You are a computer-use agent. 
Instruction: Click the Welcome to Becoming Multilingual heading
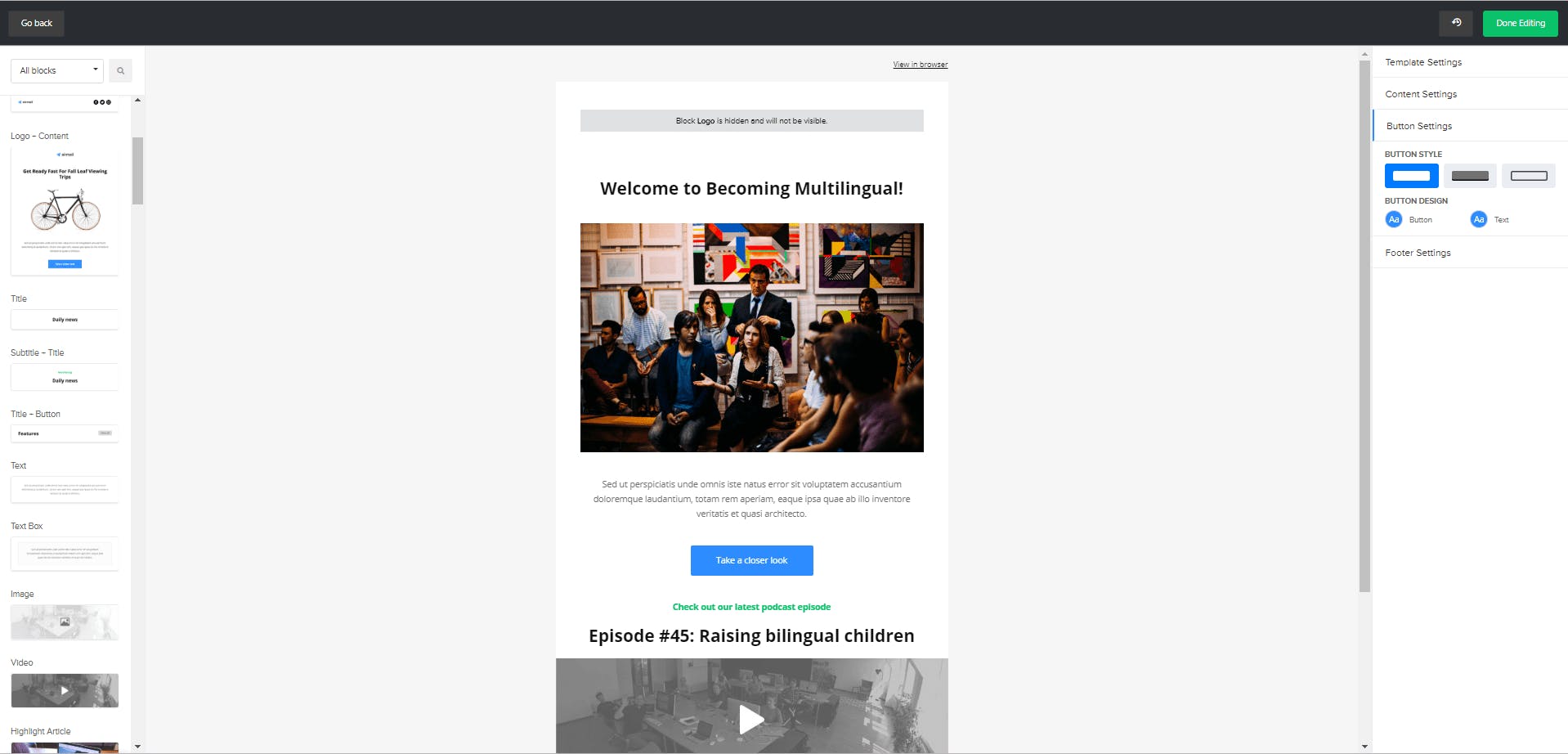(751, 188)
